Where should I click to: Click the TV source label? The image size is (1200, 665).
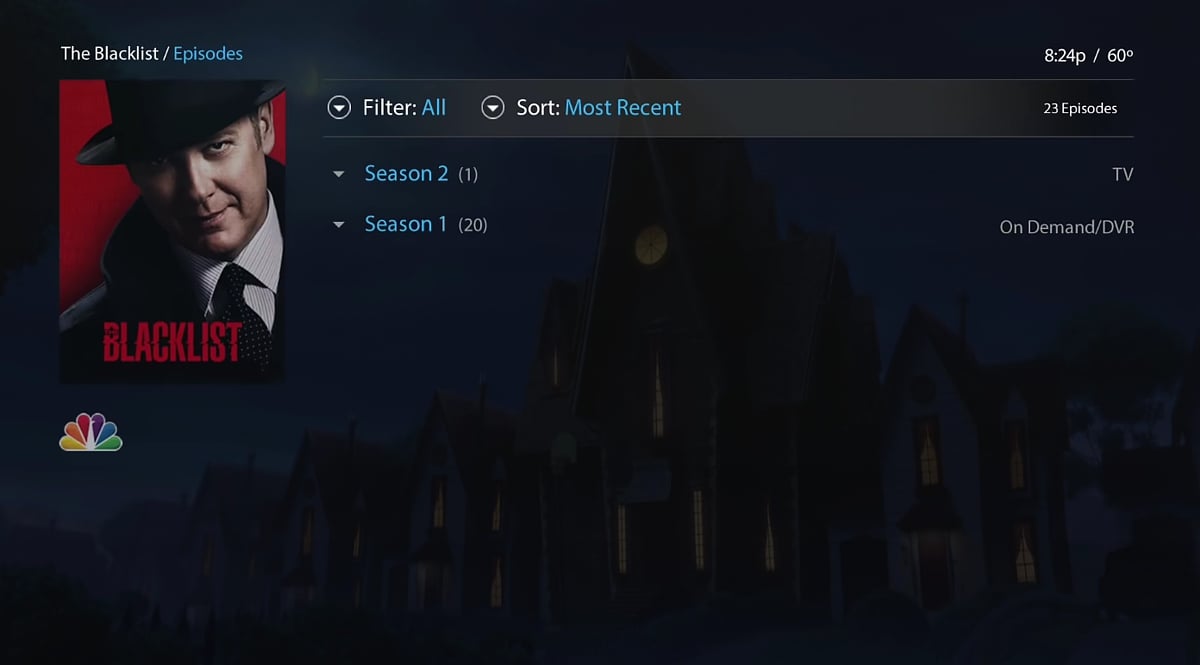pyautogui.click(x=1123, y=175)
